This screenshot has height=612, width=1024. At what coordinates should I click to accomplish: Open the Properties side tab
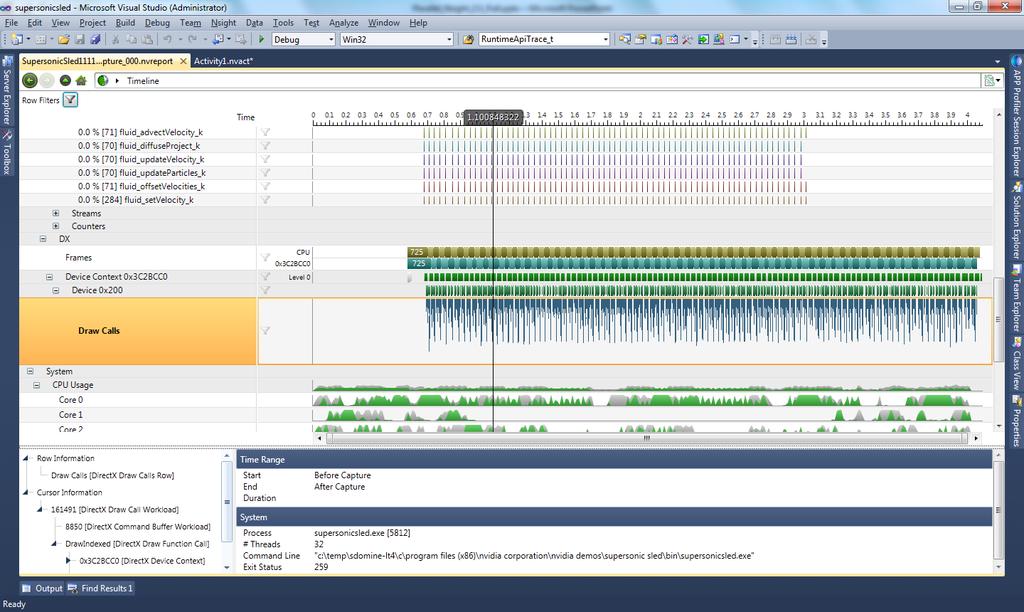1016,421
